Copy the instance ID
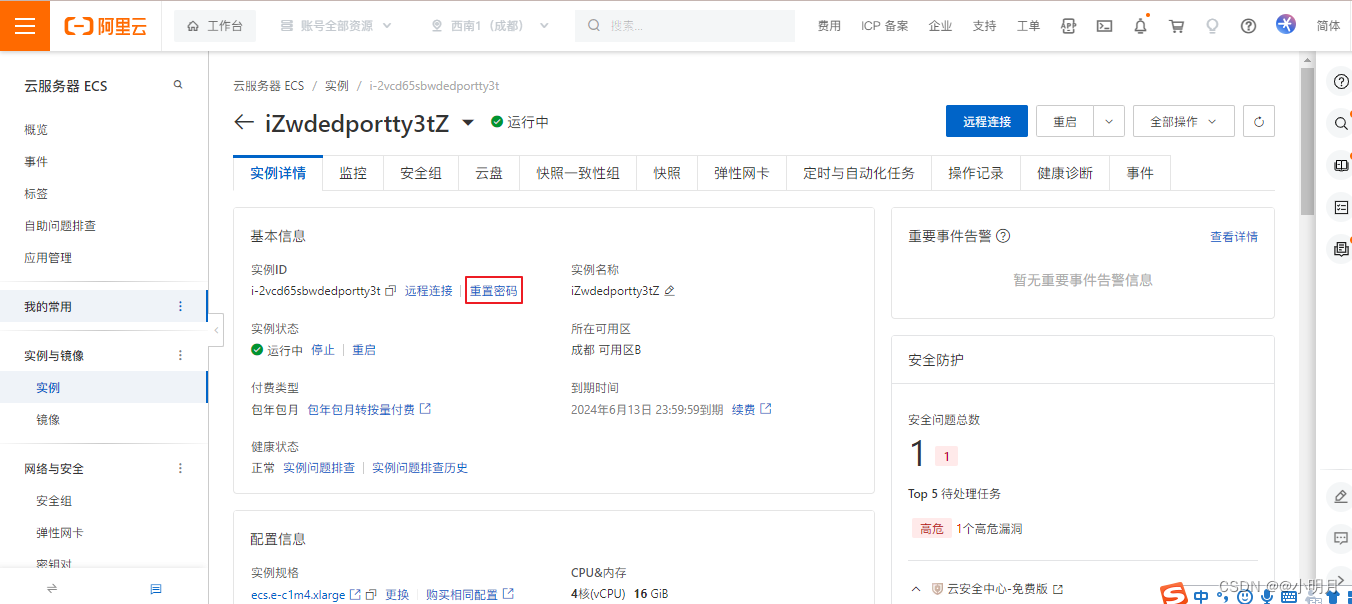 point(391,291)
